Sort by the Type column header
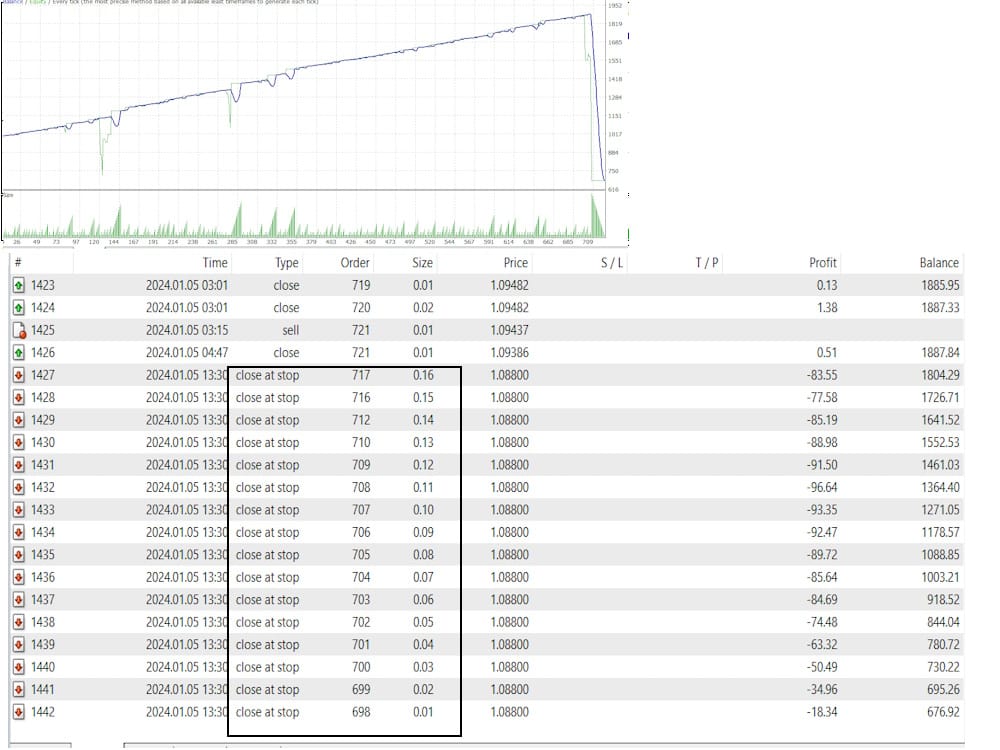The width and height of the screenshot is (1000, 750). tap(287, 263)
